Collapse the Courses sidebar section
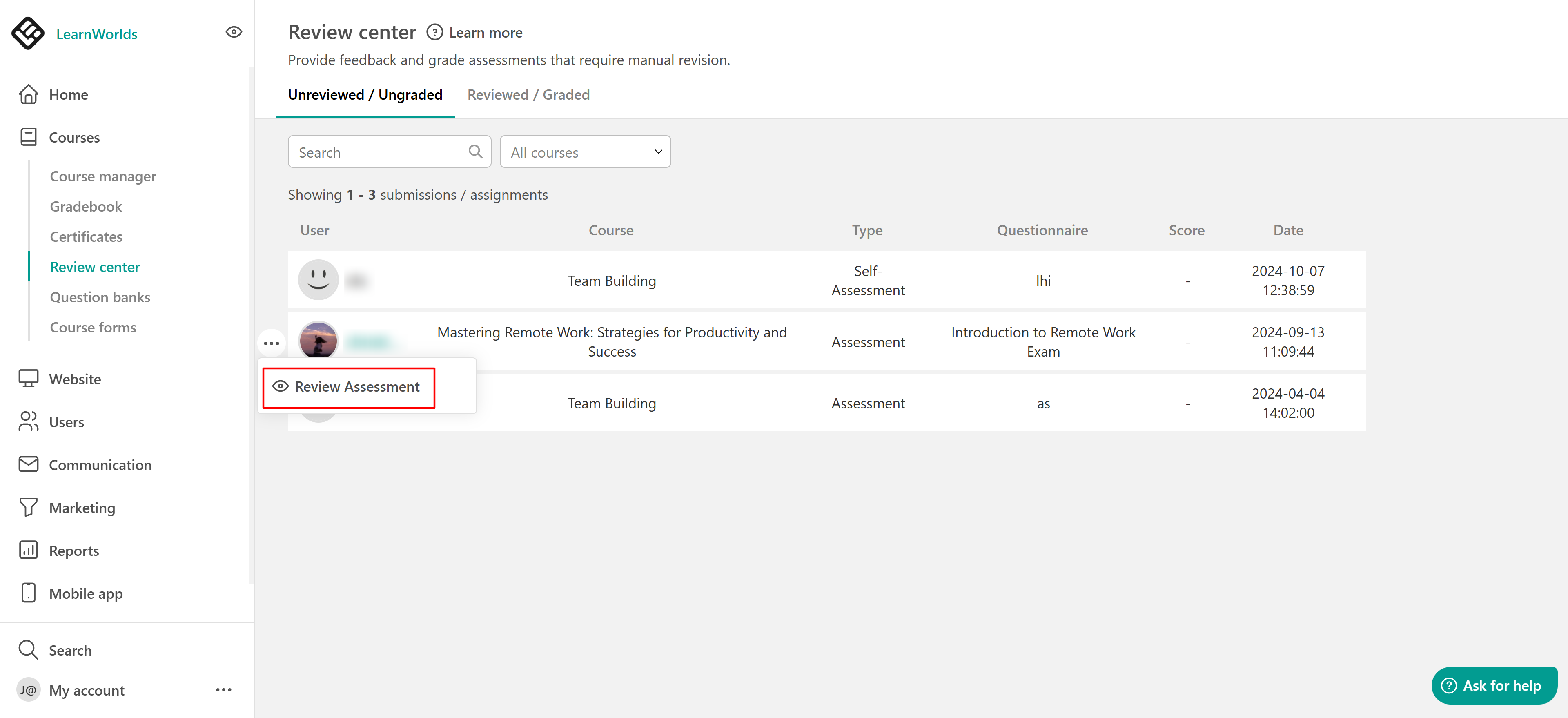 (x=74, y=138)
